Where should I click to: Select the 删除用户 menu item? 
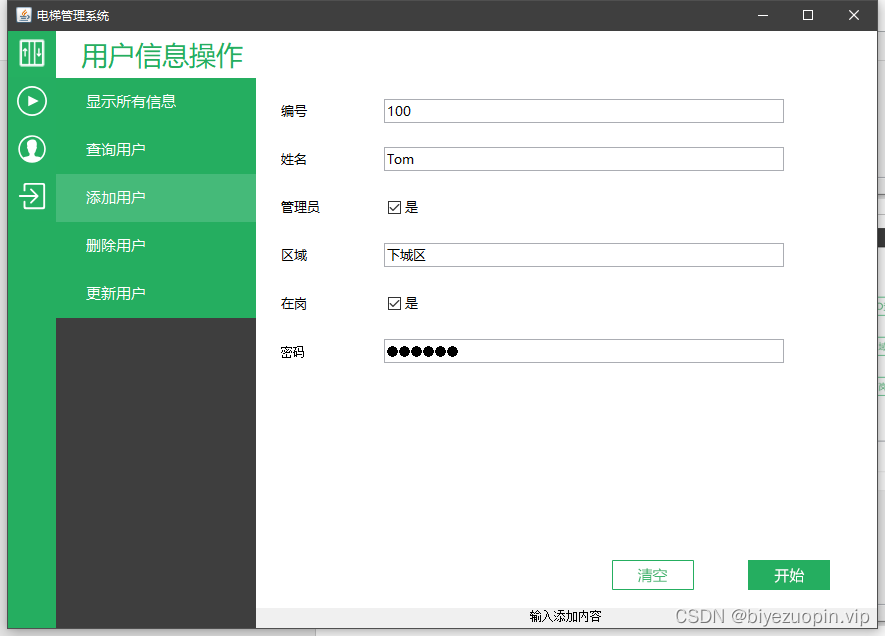click(116, 245)
